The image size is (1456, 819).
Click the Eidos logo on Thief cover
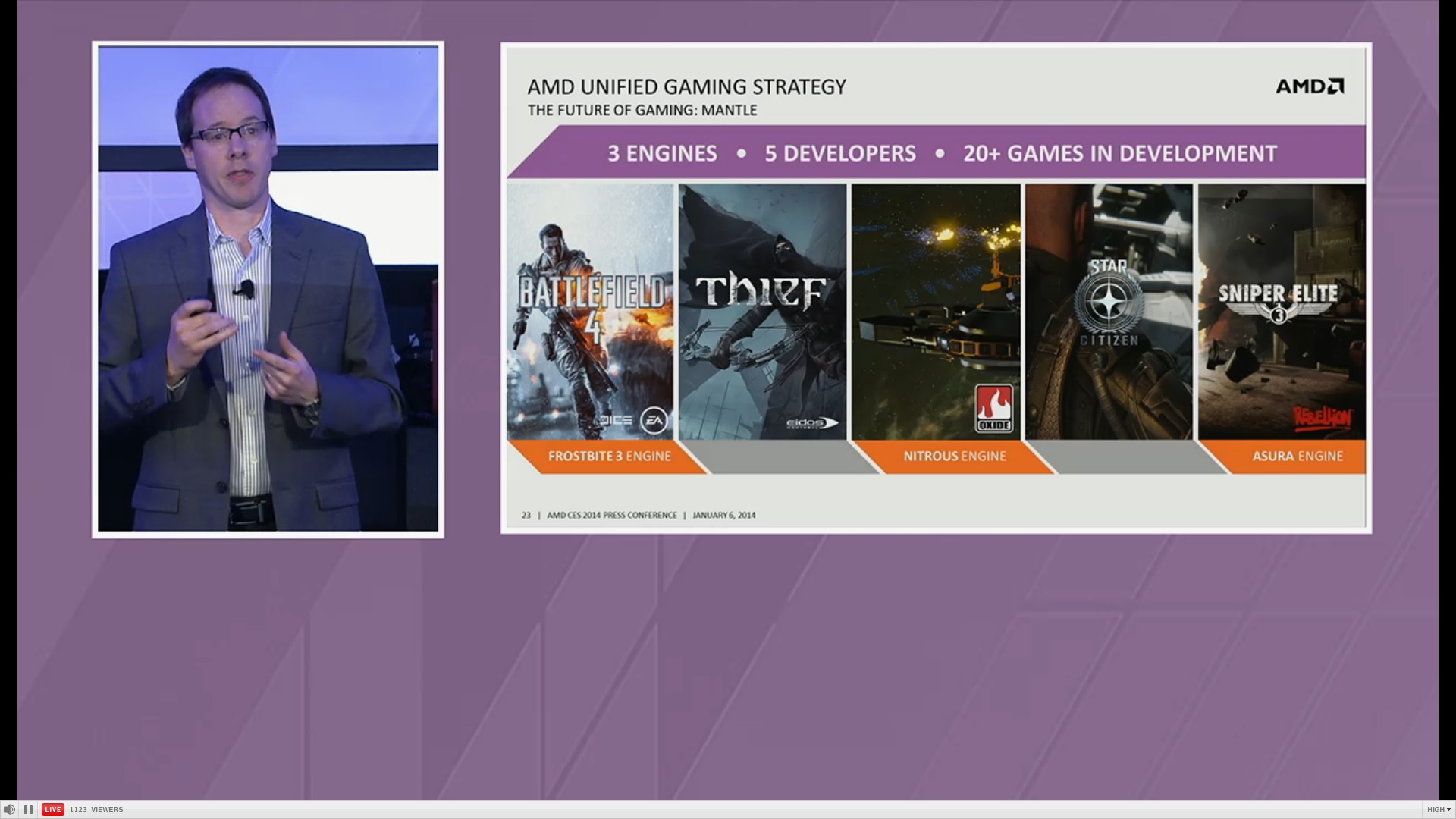click(x=811, y=423)
